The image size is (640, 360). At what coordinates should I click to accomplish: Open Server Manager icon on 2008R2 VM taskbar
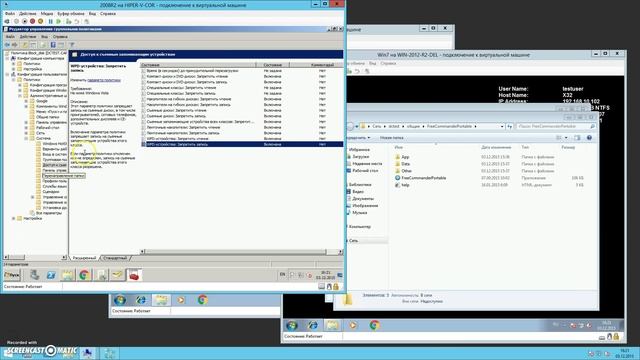35,275
